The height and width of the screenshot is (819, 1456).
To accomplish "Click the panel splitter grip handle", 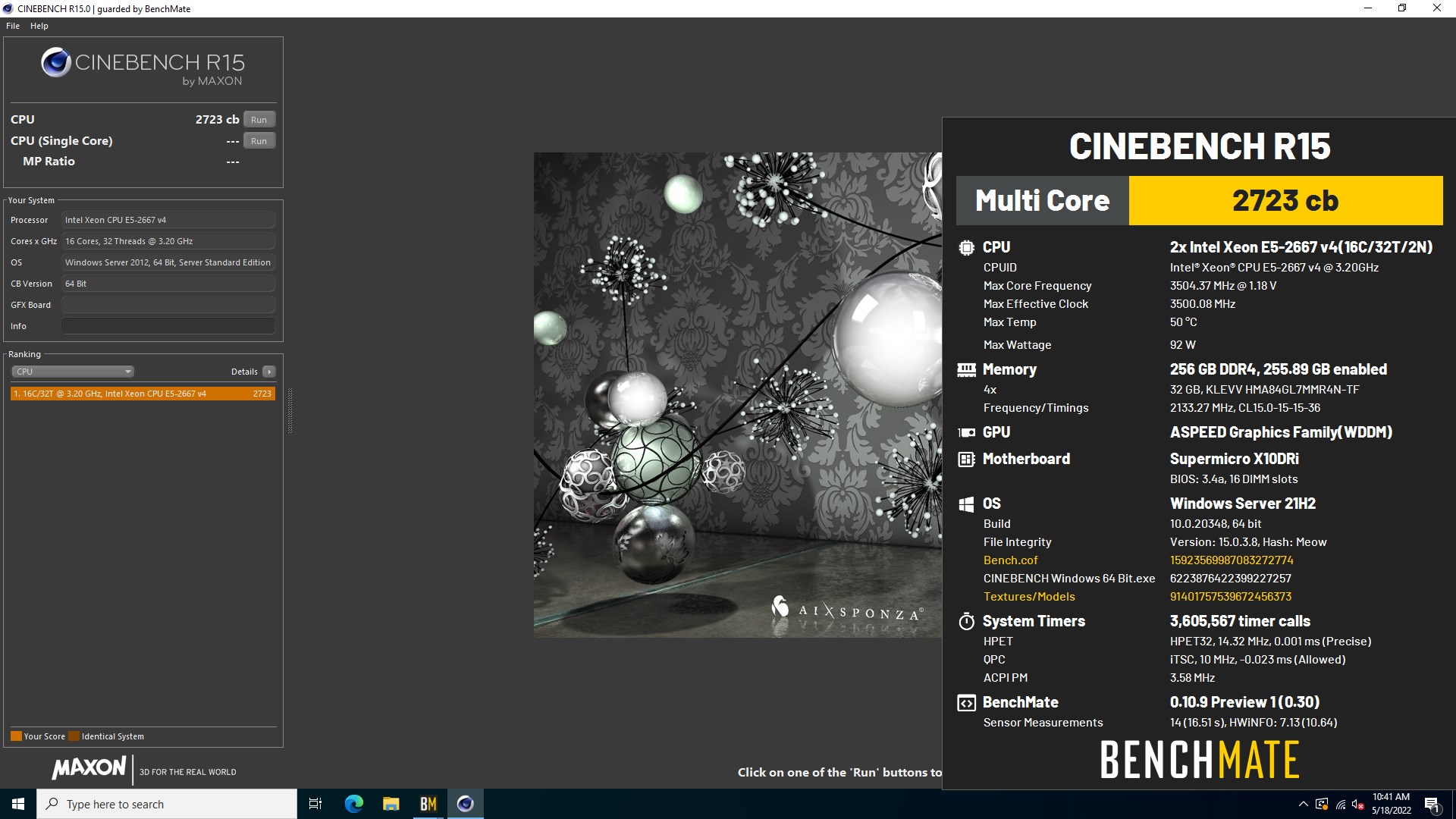I will tap(290, 410).
